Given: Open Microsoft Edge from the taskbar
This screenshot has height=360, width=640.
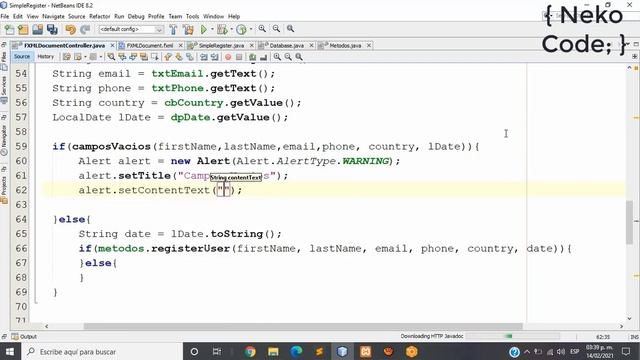Looking at the screenshot, I should 296,351.
